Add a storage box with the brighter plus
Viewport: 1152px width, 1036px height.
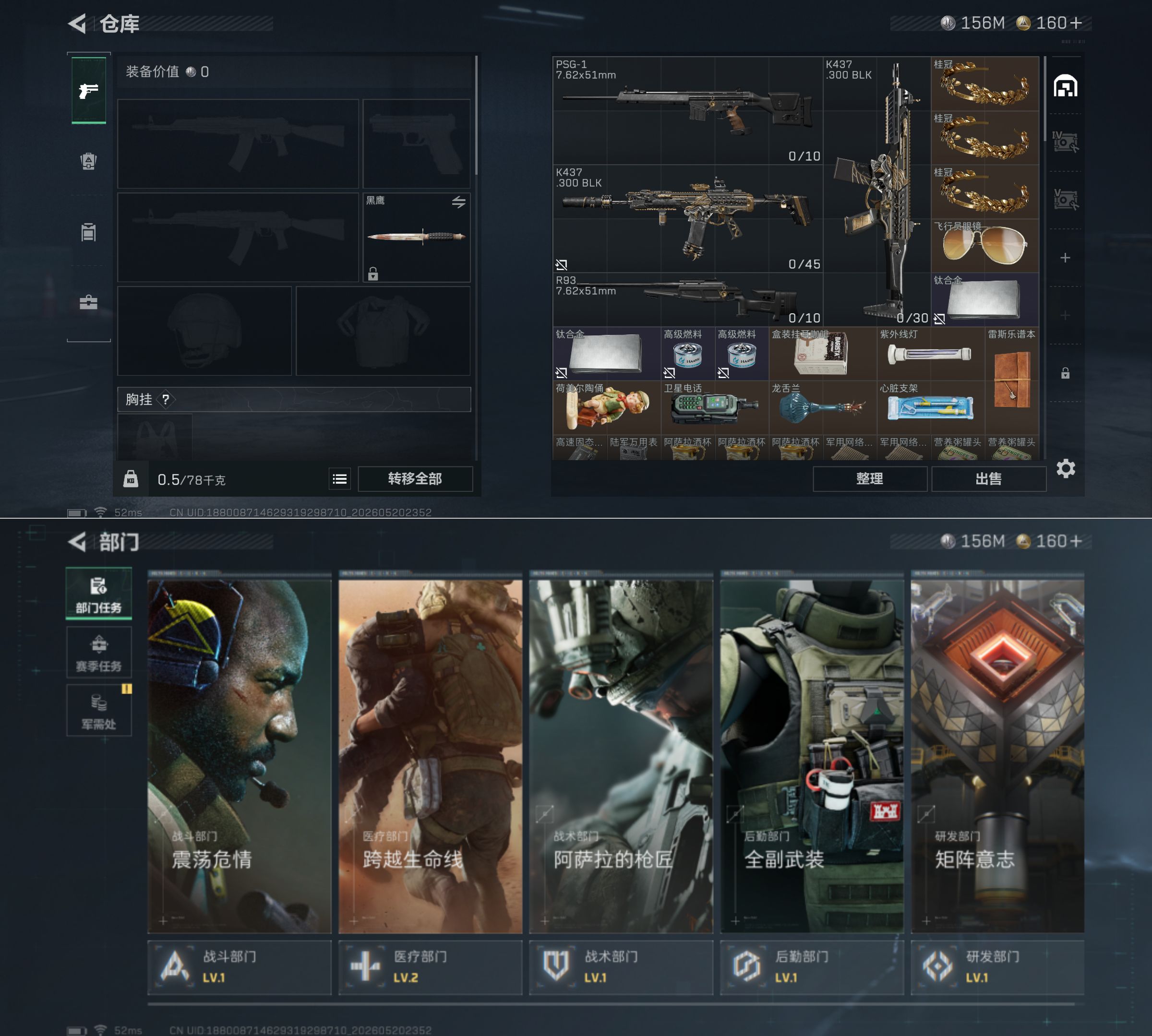[1065, 258]
